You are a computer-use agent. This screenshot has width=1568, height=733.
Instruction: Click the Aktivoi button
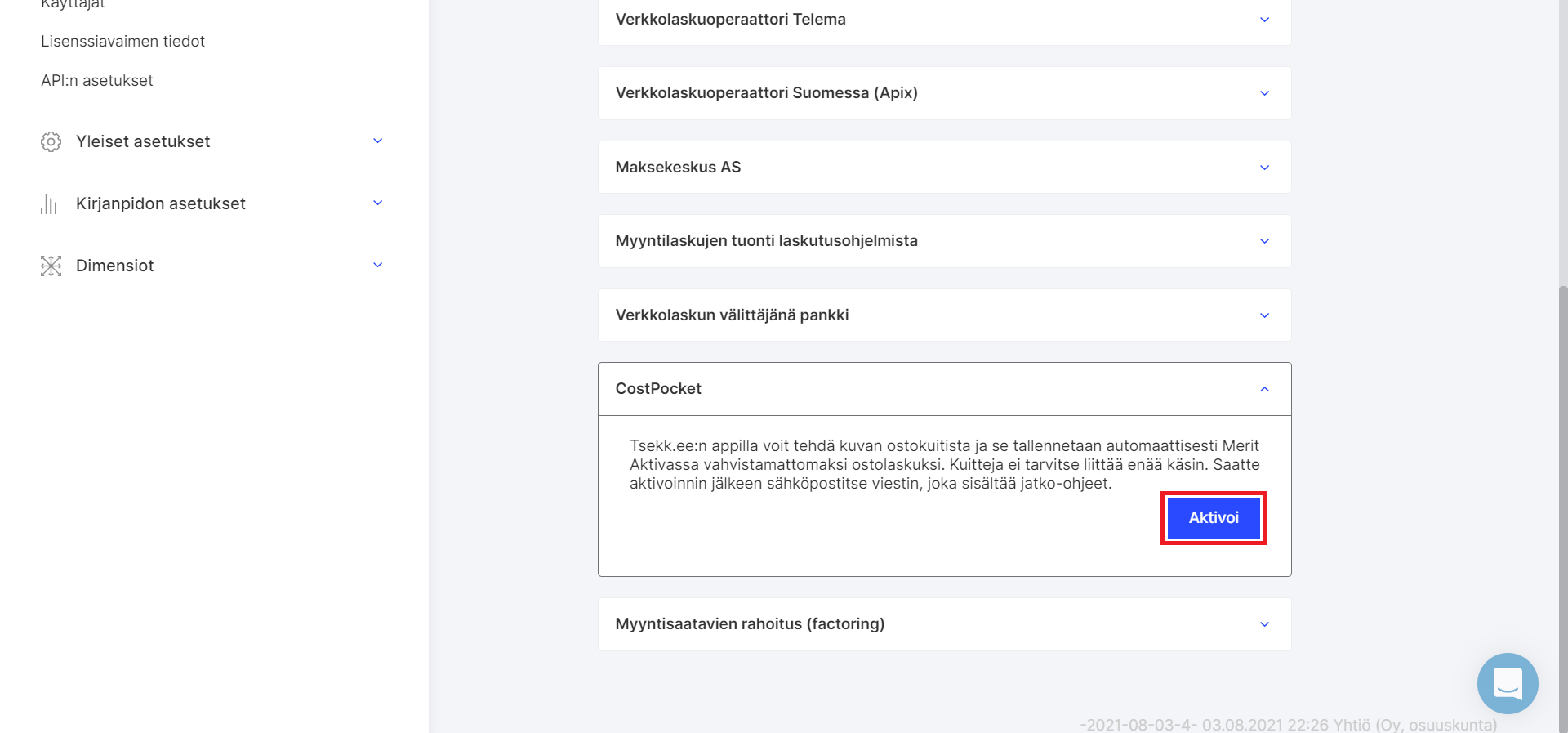[x=1214, y=518]
